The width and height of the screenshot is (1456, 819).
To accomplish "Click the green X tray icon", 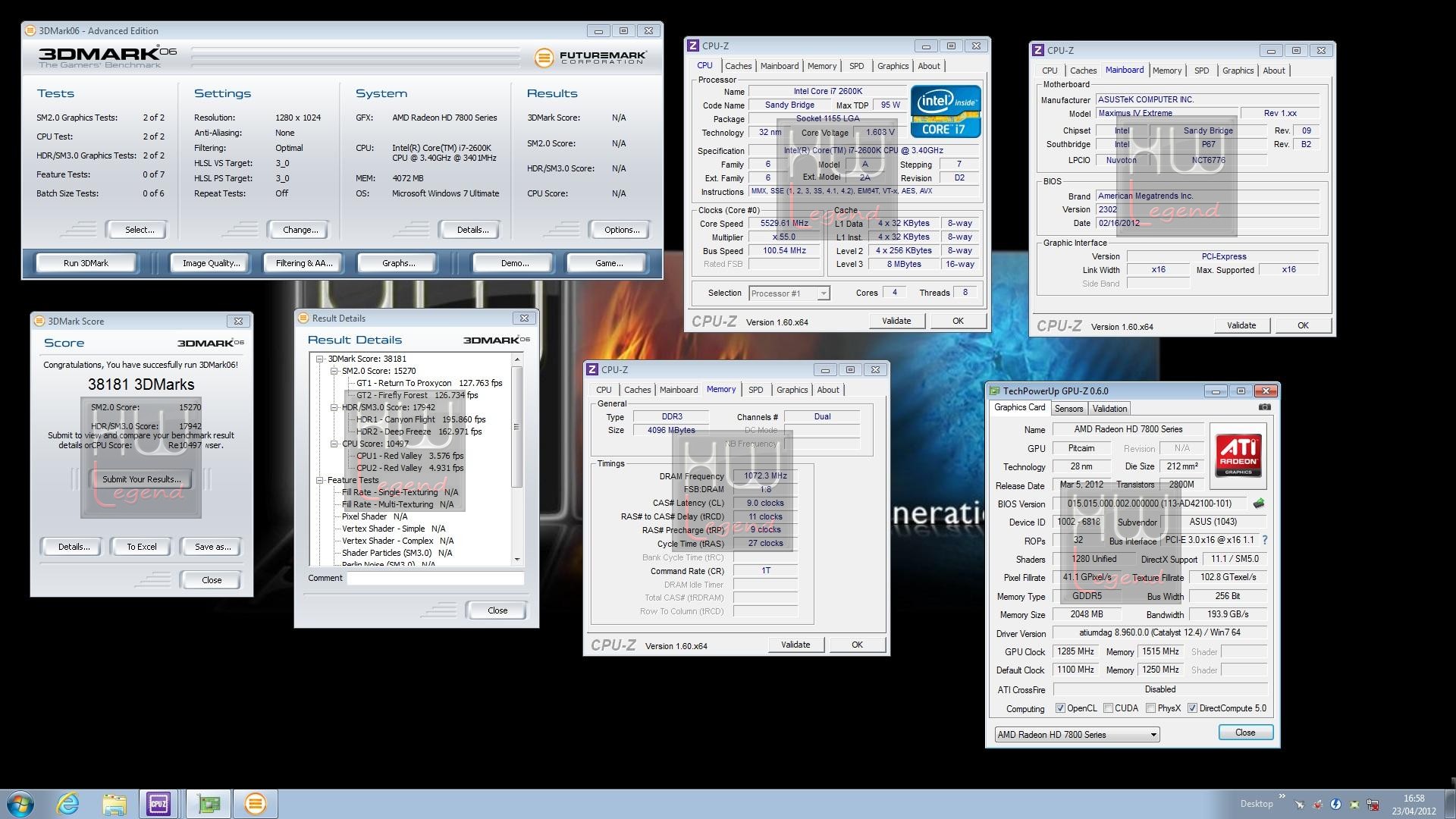I will click(x=1354, y=805).
